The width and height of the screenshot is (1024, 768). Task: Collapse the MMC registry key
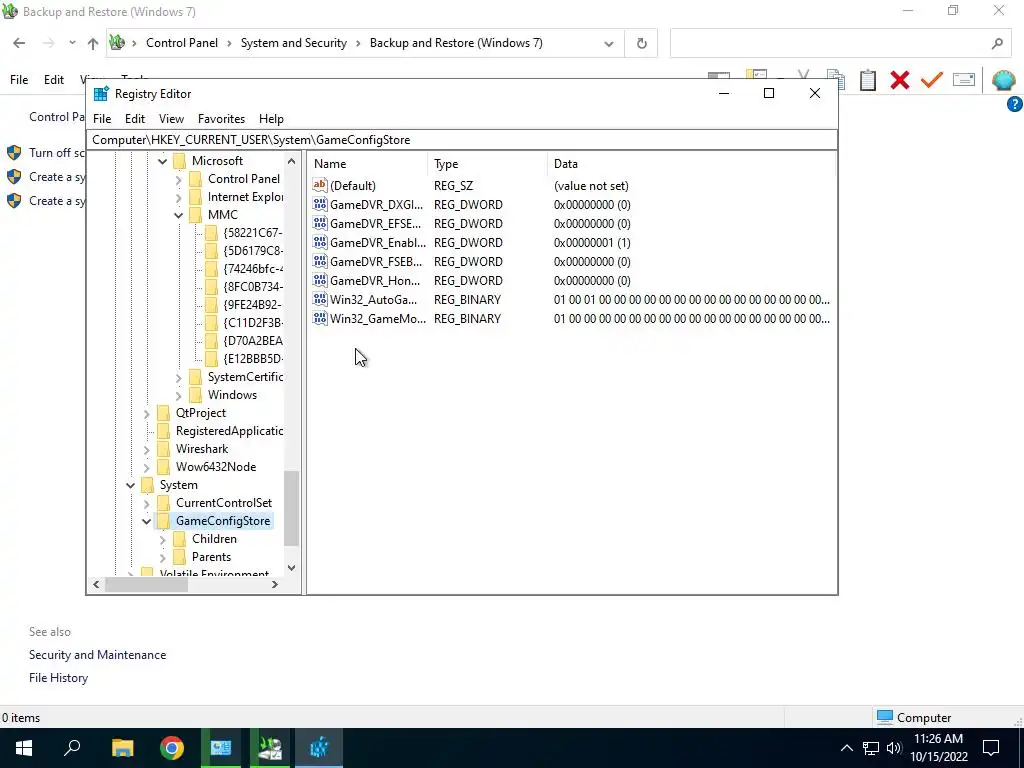point(178,215)
